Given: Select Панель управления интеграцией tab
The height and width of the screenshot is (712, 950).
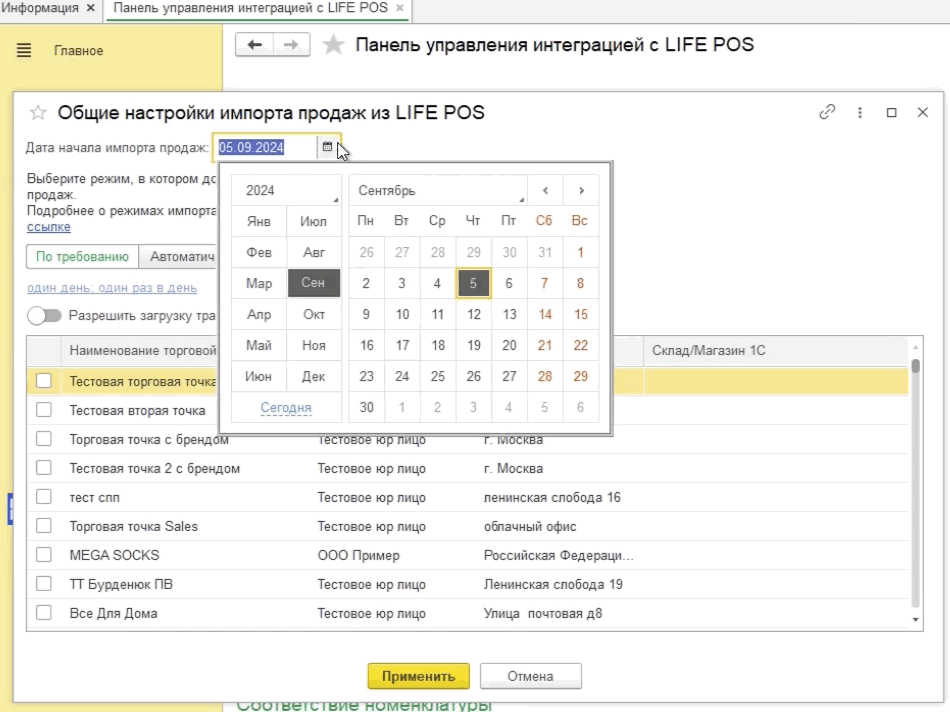Looking at the screenshot, I should point(250,8).
